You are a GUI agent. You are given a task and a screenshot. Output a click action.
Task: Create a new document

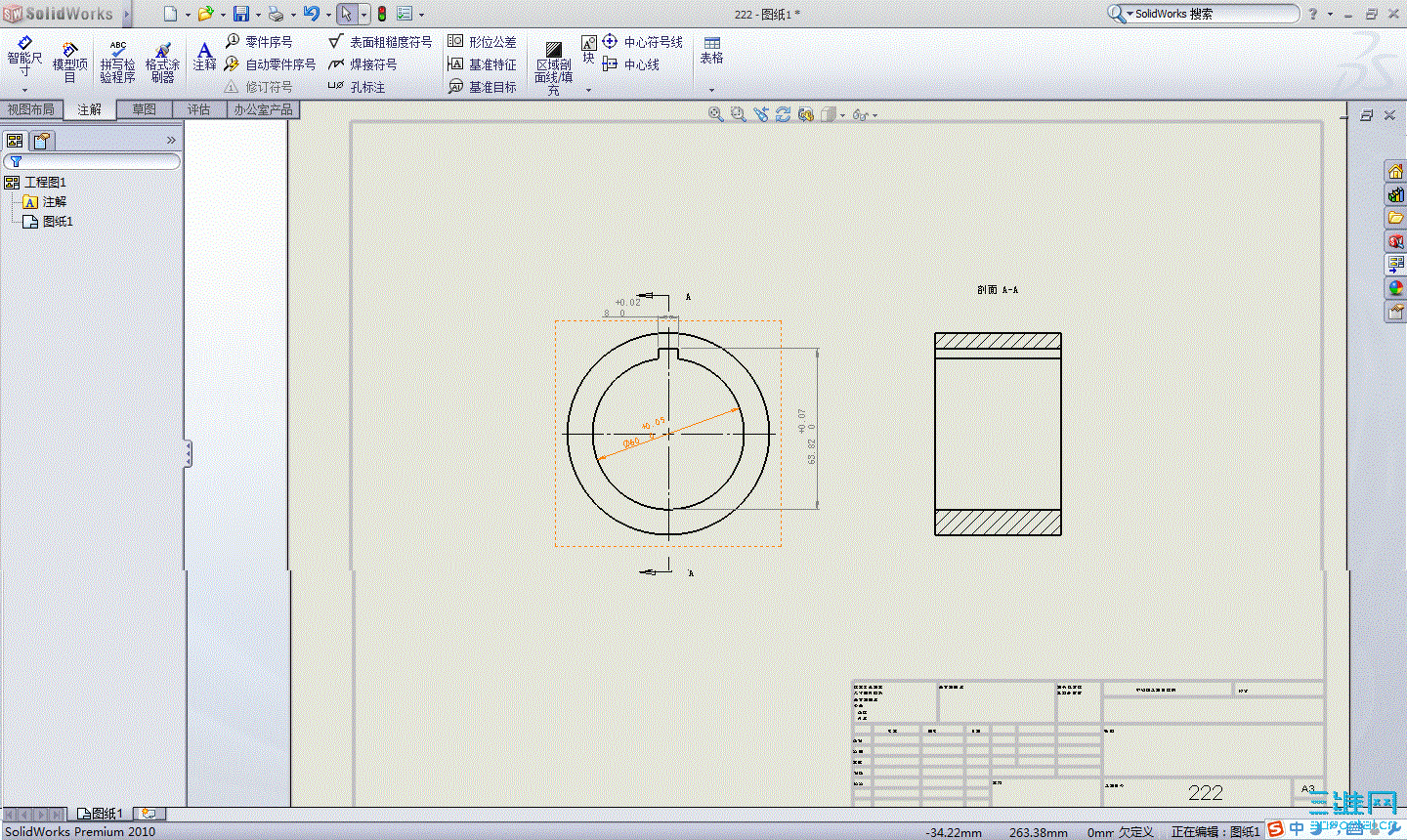(170, 14)
